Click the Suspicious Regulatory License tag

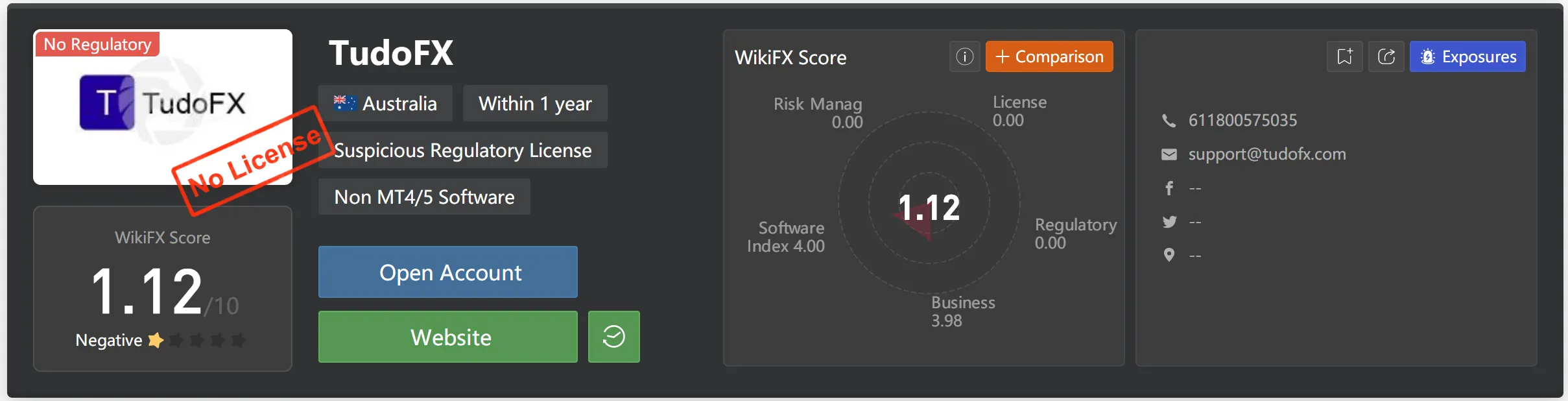463,150
